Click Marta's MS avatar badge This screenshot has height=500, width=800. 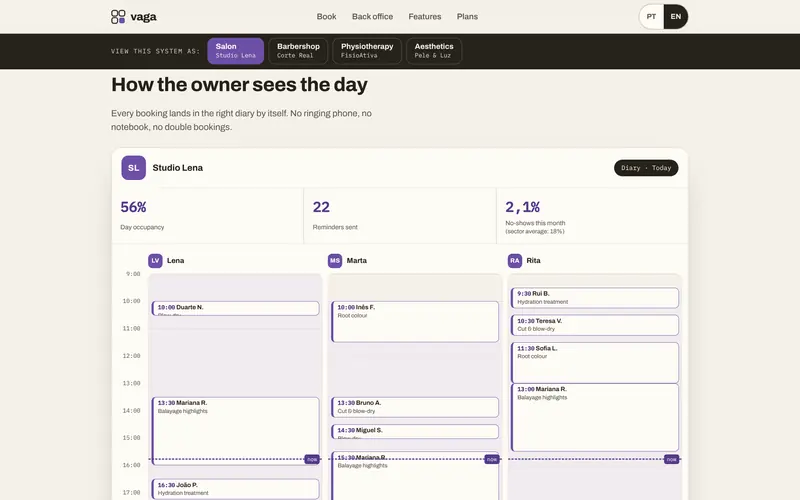click(335, 261)
